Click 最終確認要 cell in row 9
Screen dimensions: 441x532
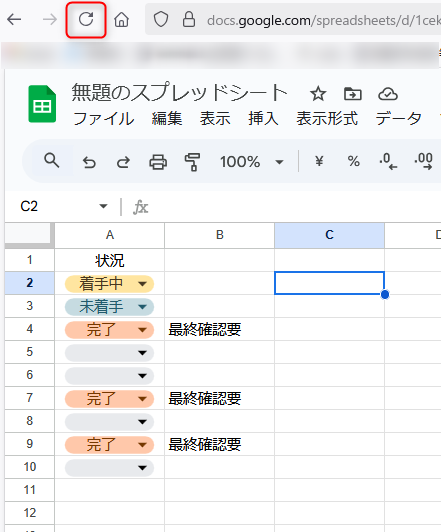click(219, 444)
